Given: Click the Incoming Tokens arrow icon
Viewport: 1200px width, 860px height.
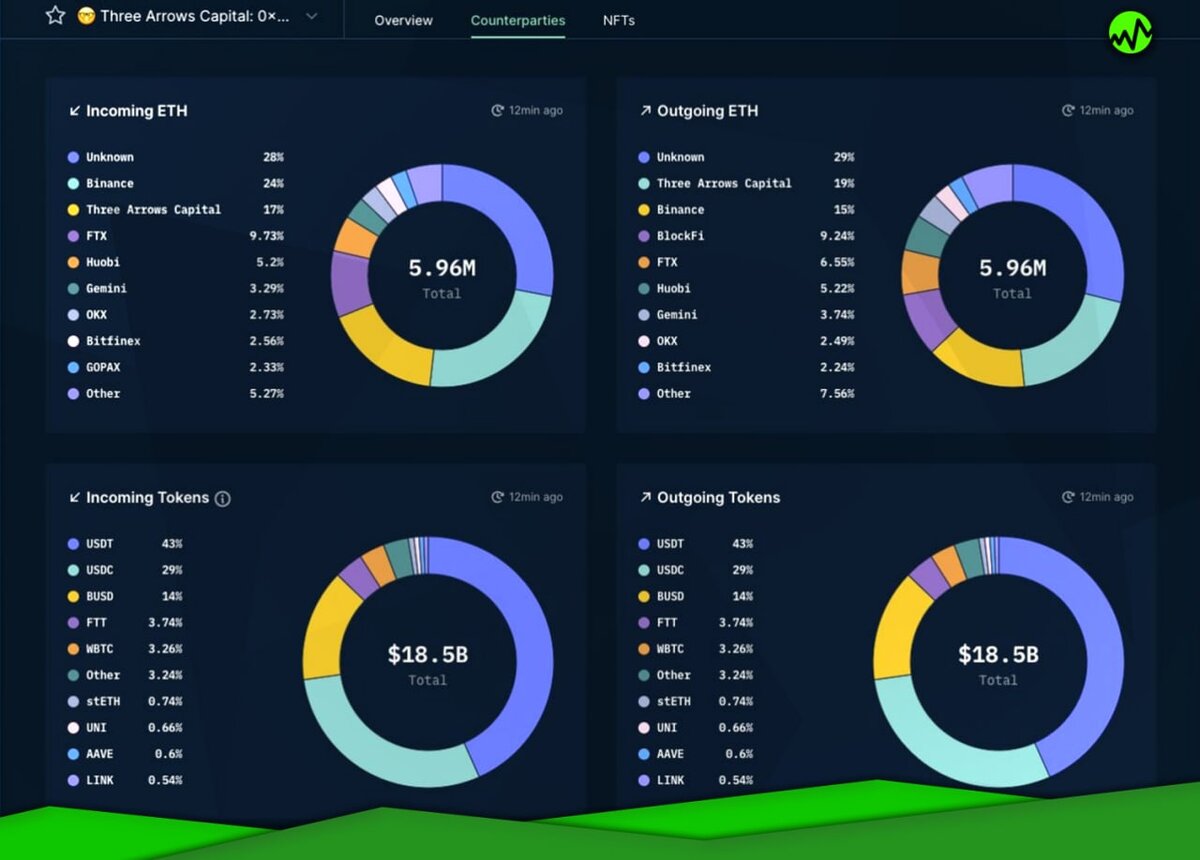Looking at the screenshot, I should click(x=74, y=497).
